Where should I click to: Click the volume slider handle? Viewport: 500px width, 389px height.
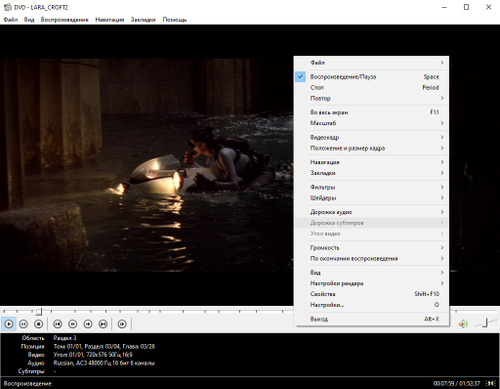(486, 322)
